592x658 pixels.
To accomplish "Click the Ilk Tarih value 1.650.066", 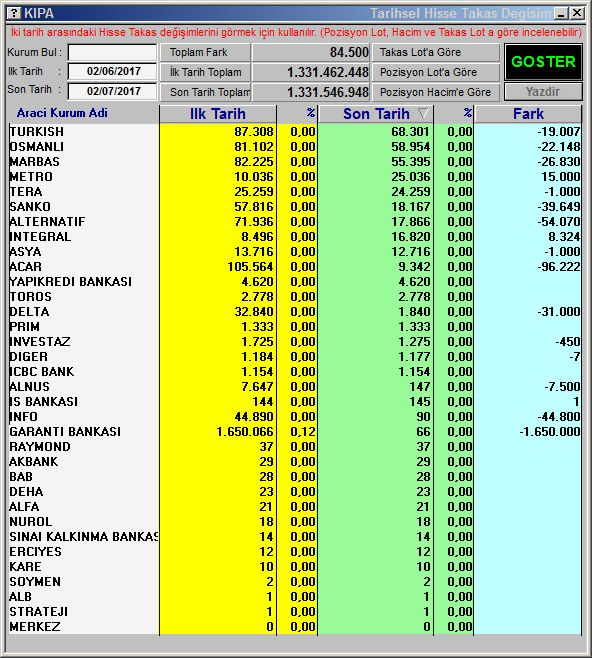I will (245, 432).
